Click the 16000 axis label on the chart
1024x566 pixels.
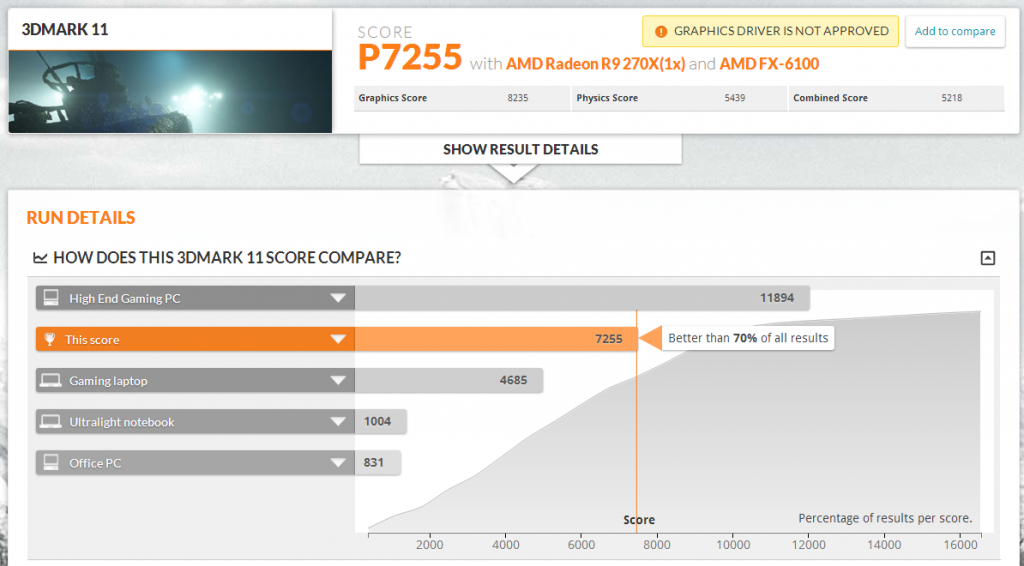pos(960,544)
